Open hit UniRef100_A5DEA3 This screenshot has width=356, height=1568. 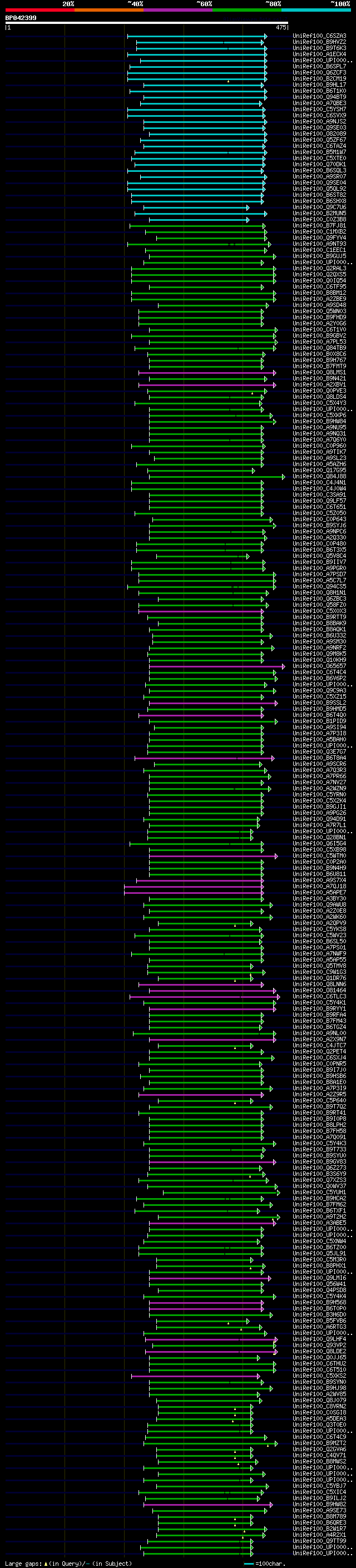click(x=319, y=1419)
